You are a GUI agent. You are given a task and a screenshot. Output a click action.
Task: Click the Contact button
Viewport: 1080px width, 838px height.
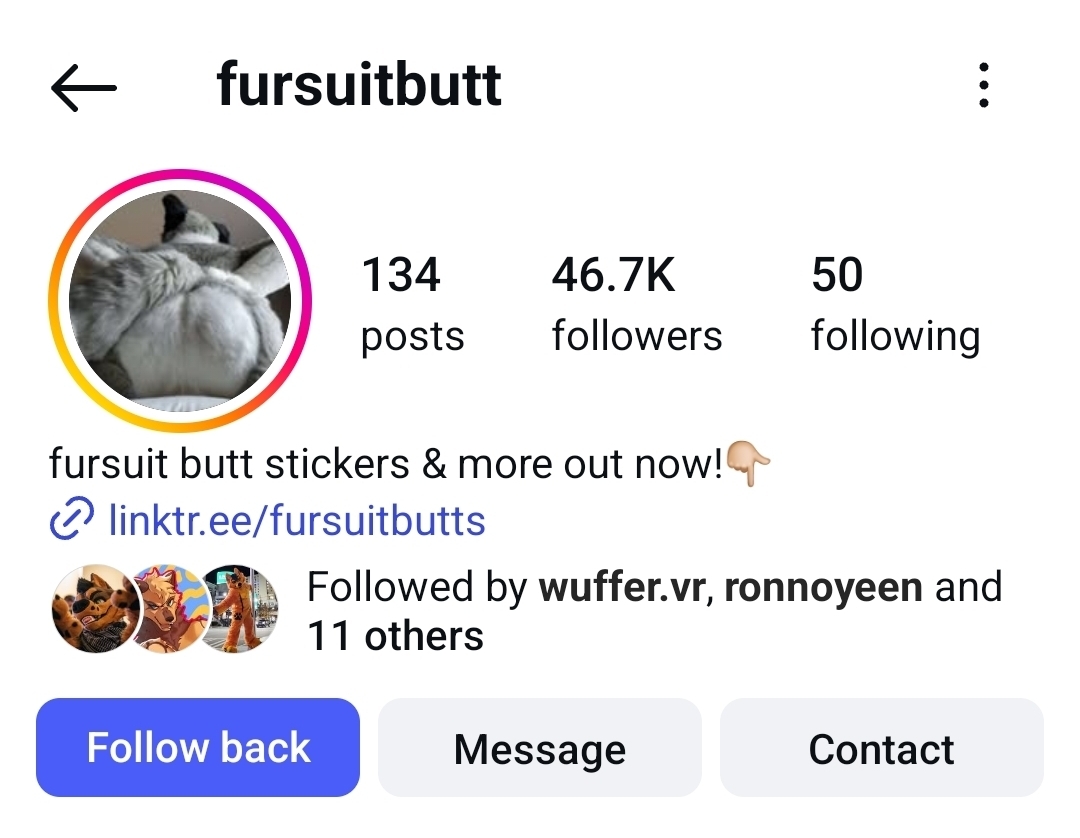pyautogui.click(x=882, y=747)
